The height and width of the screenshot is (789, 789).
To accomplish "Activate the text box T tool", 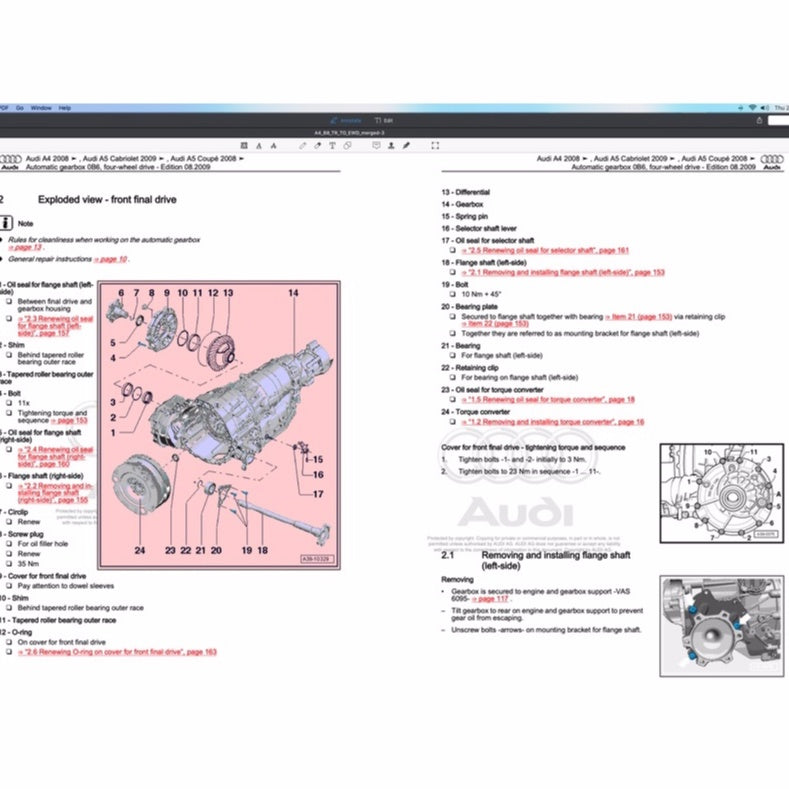I will point(332,145).
